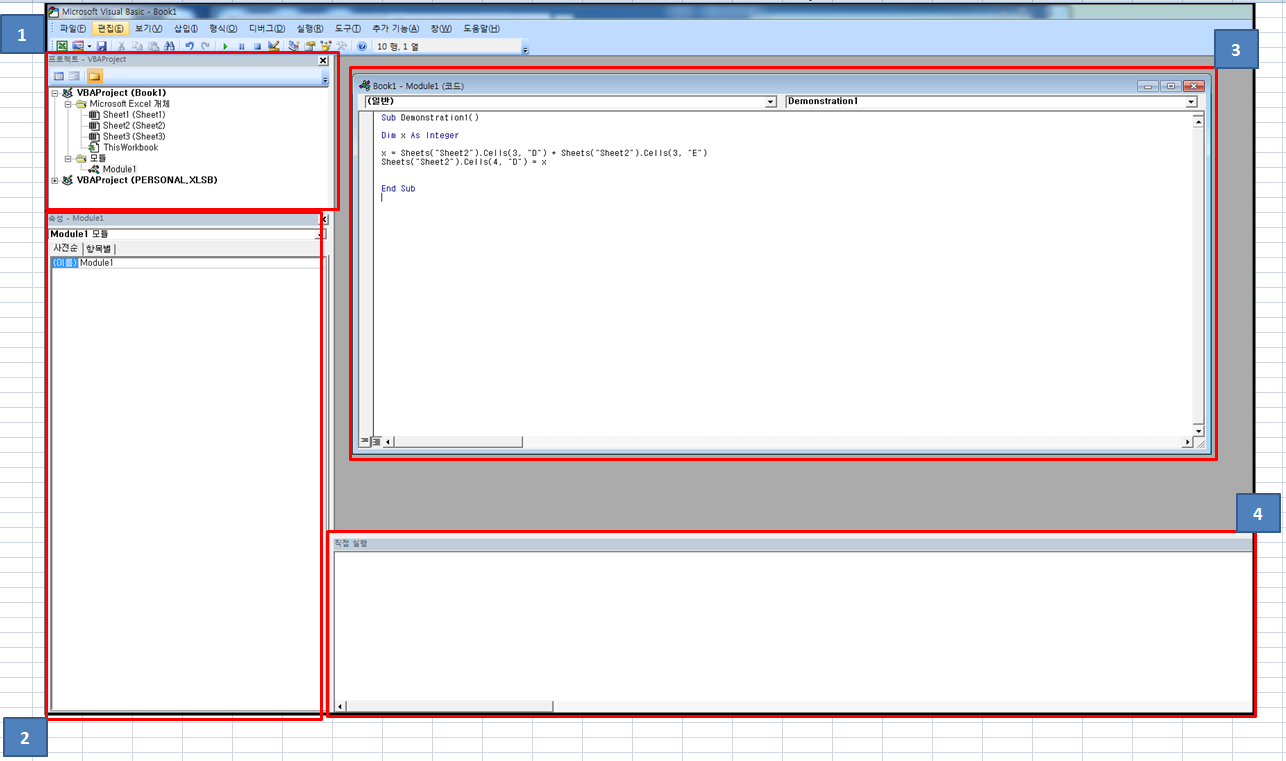Open the Object Browser toolbar icon
Image resolution: width=1286 pixels, height=761 pixels.
coord(326,46)
